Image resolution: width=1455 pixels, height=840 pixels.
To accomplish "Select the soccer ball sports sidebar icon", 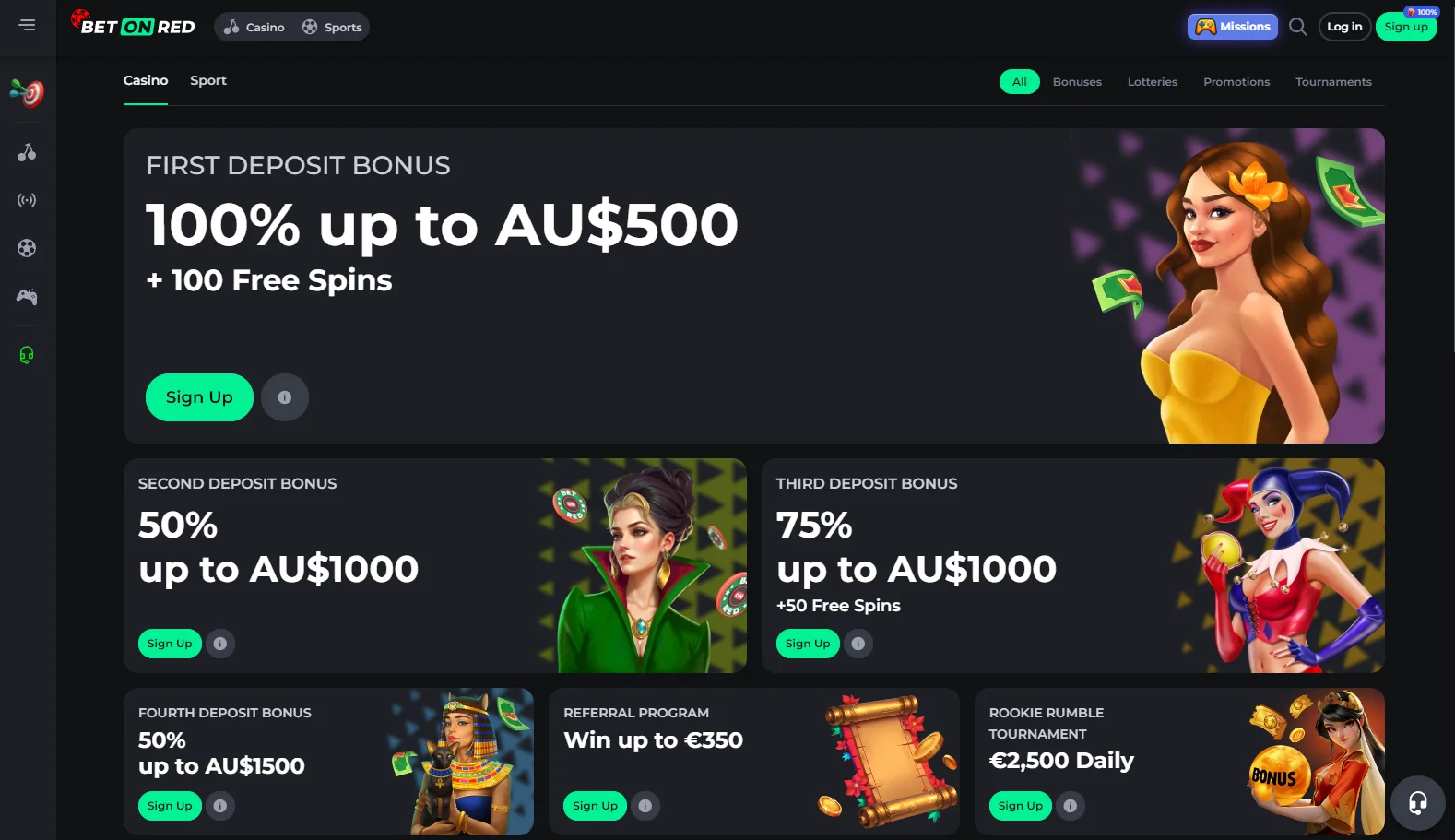I will (x=27, y=248).
